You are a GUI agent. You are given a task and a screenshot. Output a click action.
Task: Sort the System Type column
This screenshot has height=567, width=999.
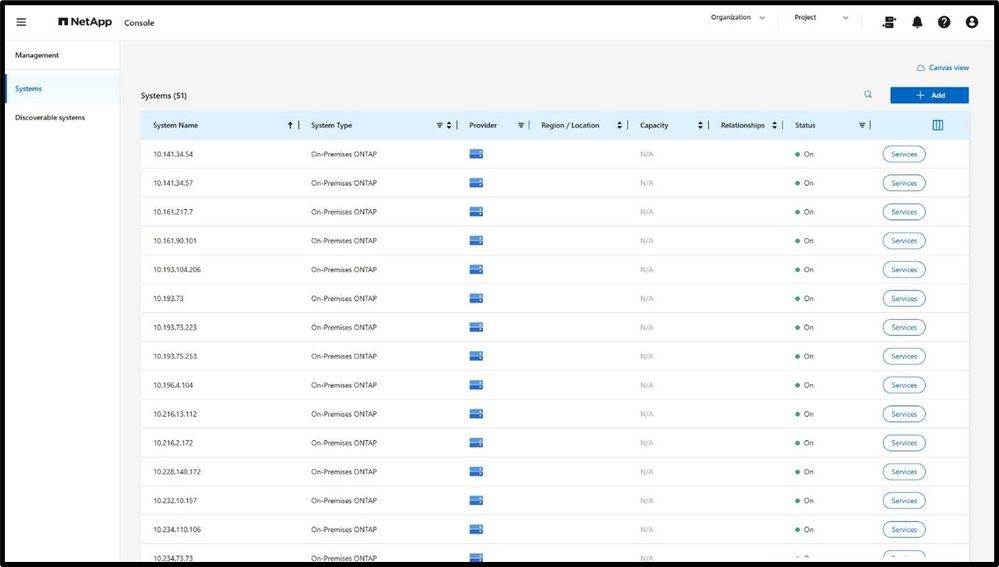(x=449, y=126)
